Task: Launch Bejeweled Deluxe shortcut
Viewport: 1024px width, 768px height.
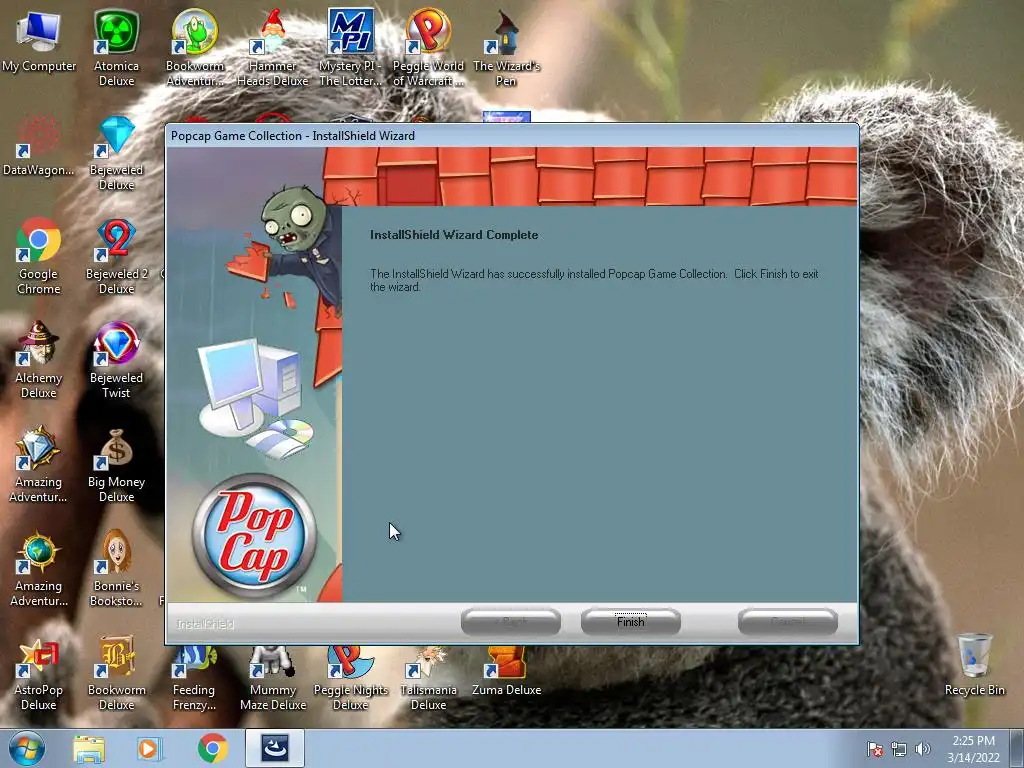Action: click(116, 153)
